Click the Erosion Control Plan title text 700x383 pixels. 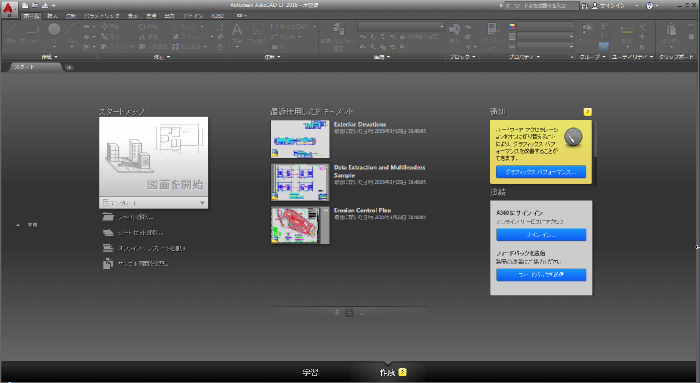362,210
